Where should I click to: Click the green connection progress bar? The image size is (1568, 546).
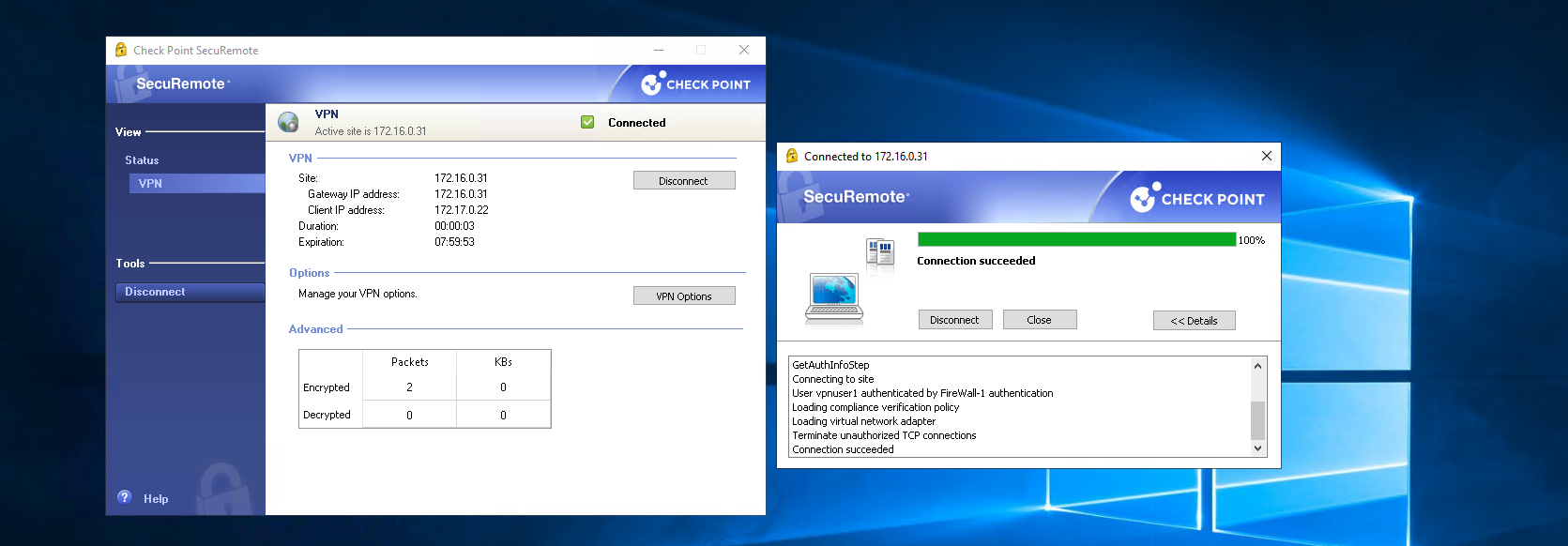[1076, 240]
